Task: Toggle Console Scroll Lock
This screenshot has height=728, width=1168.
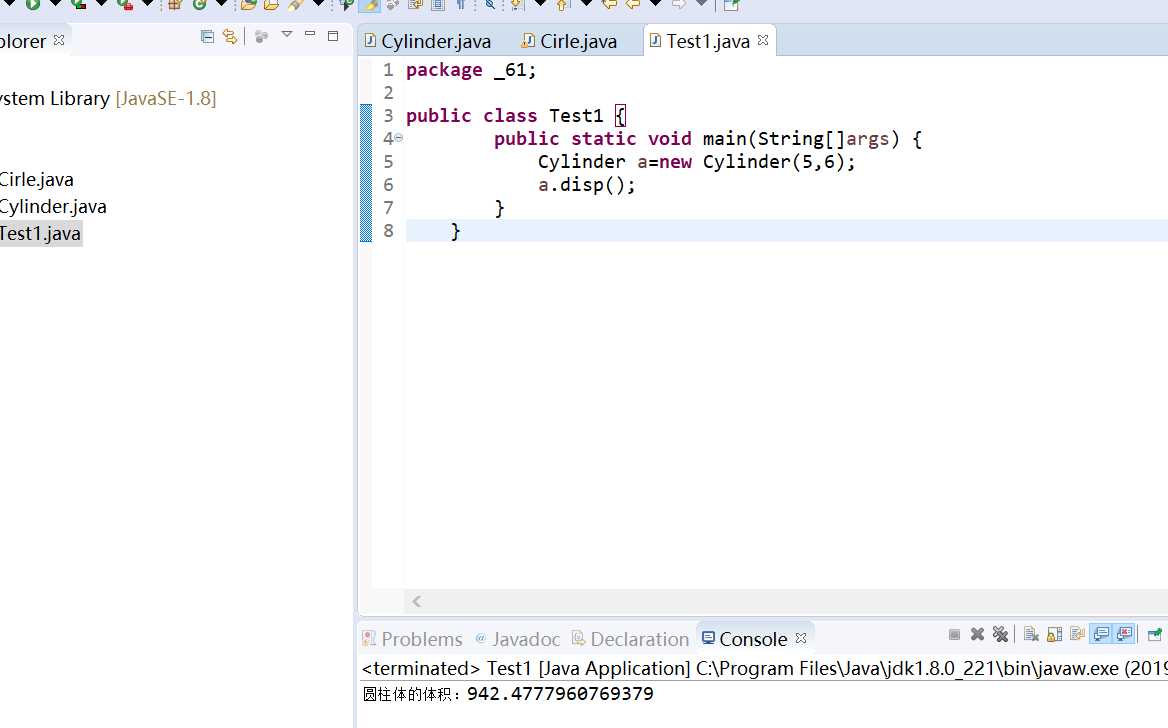Action: (1054, 634)
